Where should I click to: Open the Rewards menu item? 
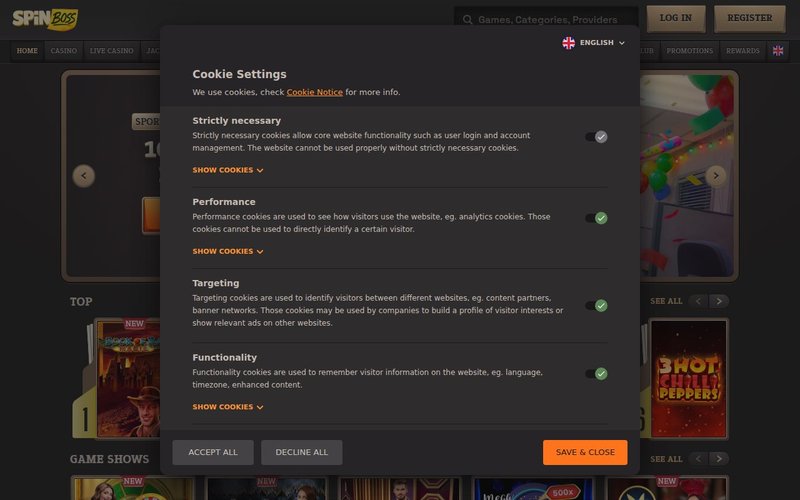[x=743, y=51]
